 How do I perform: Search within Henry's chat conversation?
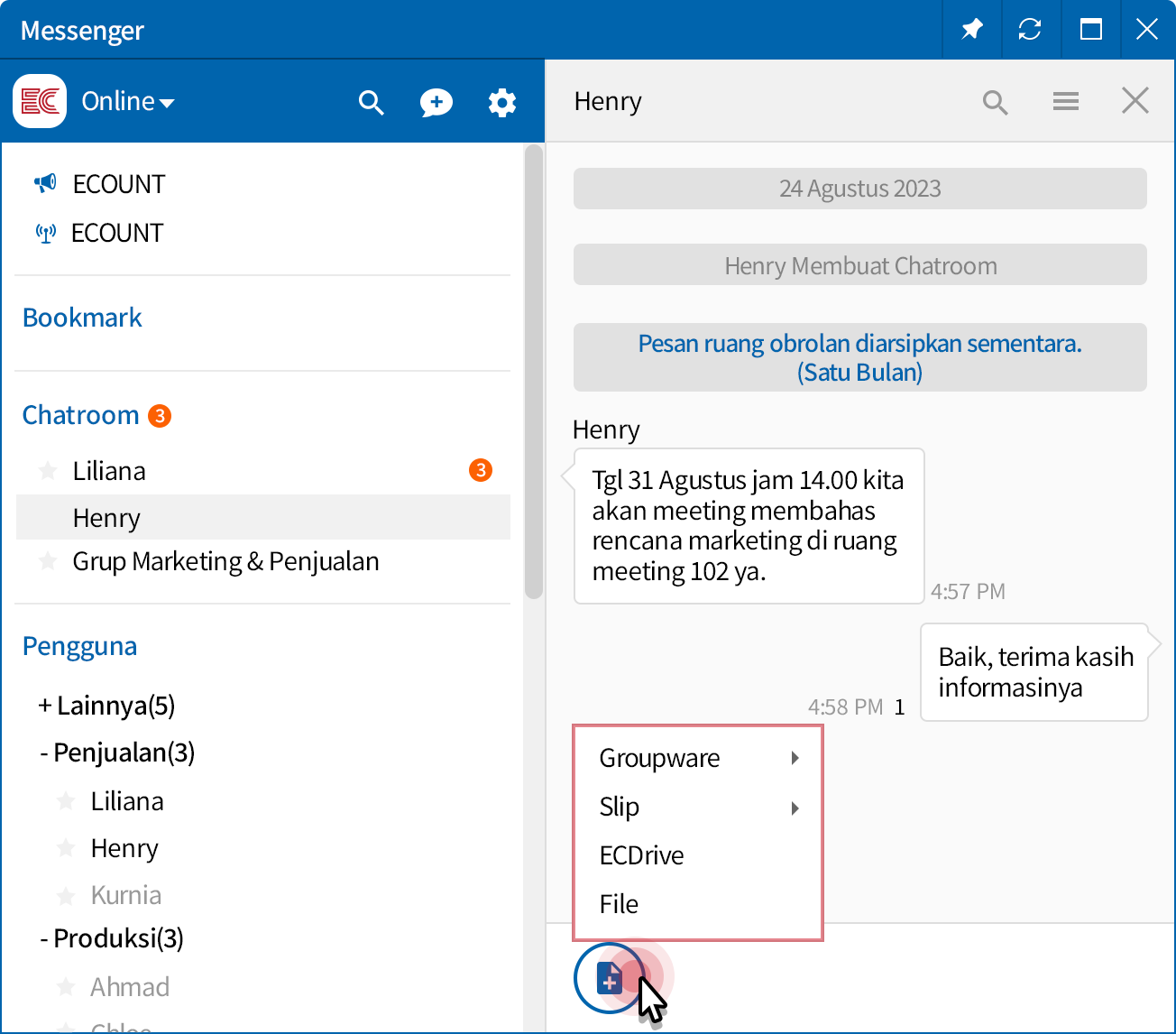995,102
